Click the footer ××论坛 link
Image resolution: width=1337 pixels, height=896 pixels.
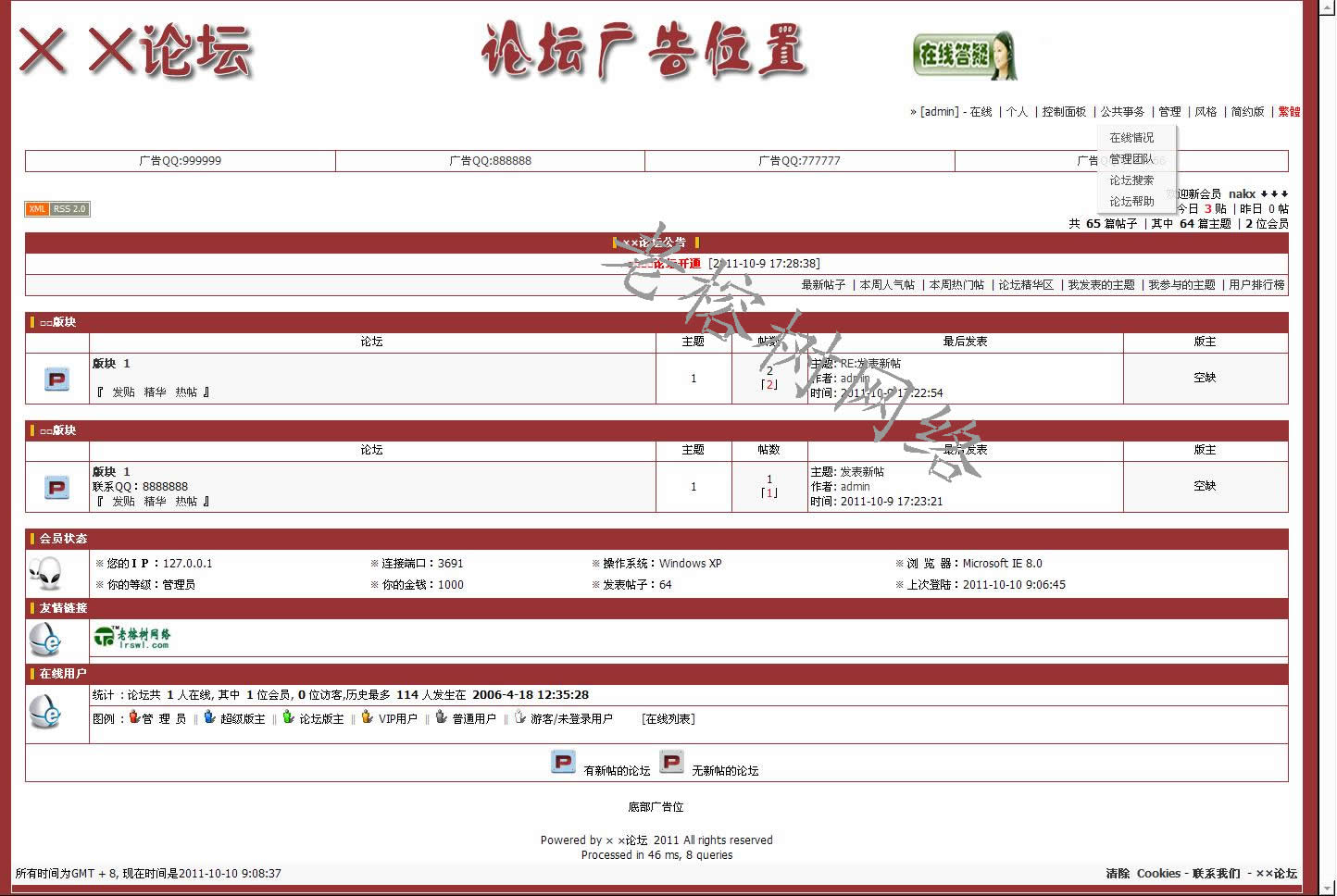click(x=1276, y=874)
